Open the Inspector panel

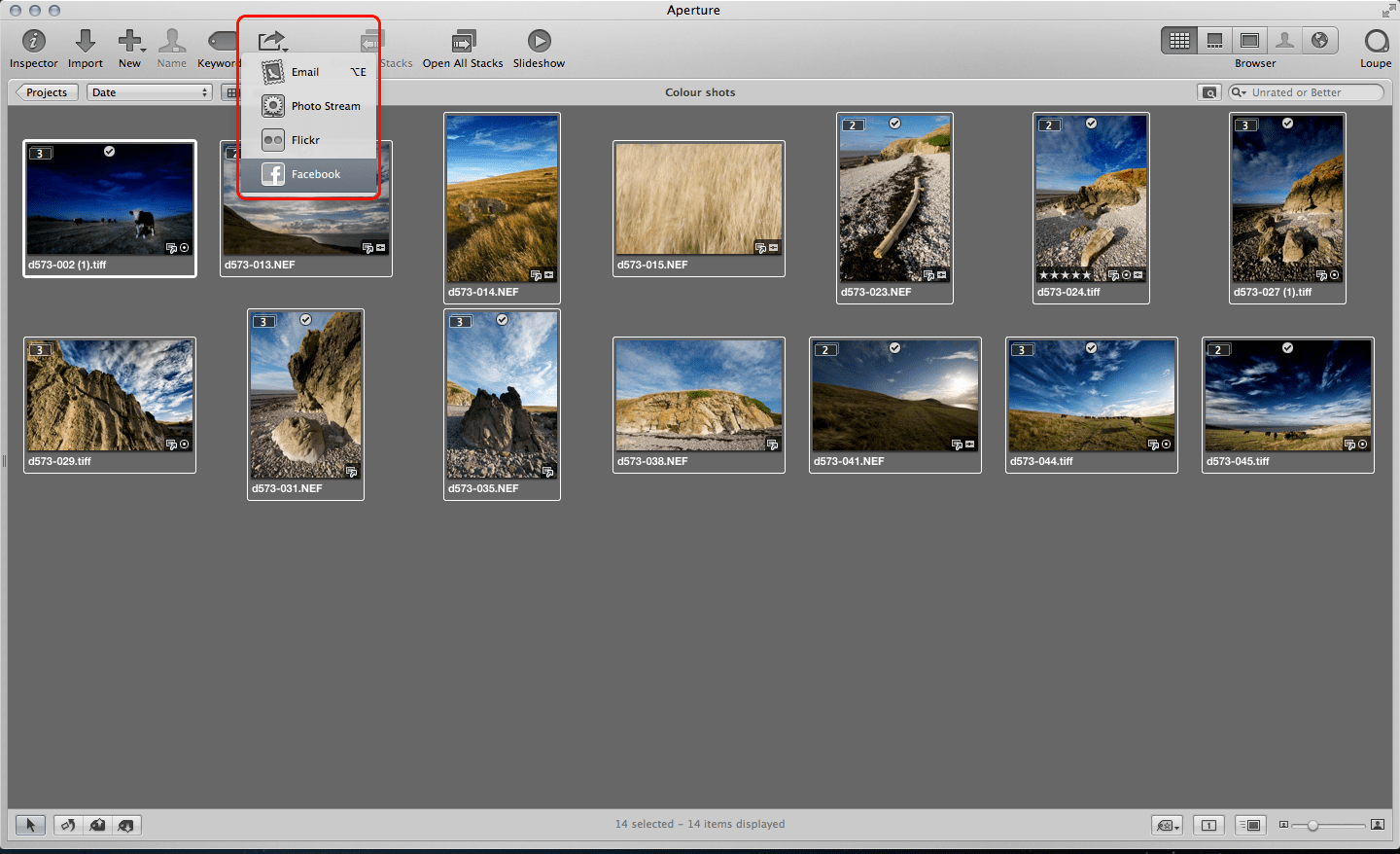click(34, 41)
